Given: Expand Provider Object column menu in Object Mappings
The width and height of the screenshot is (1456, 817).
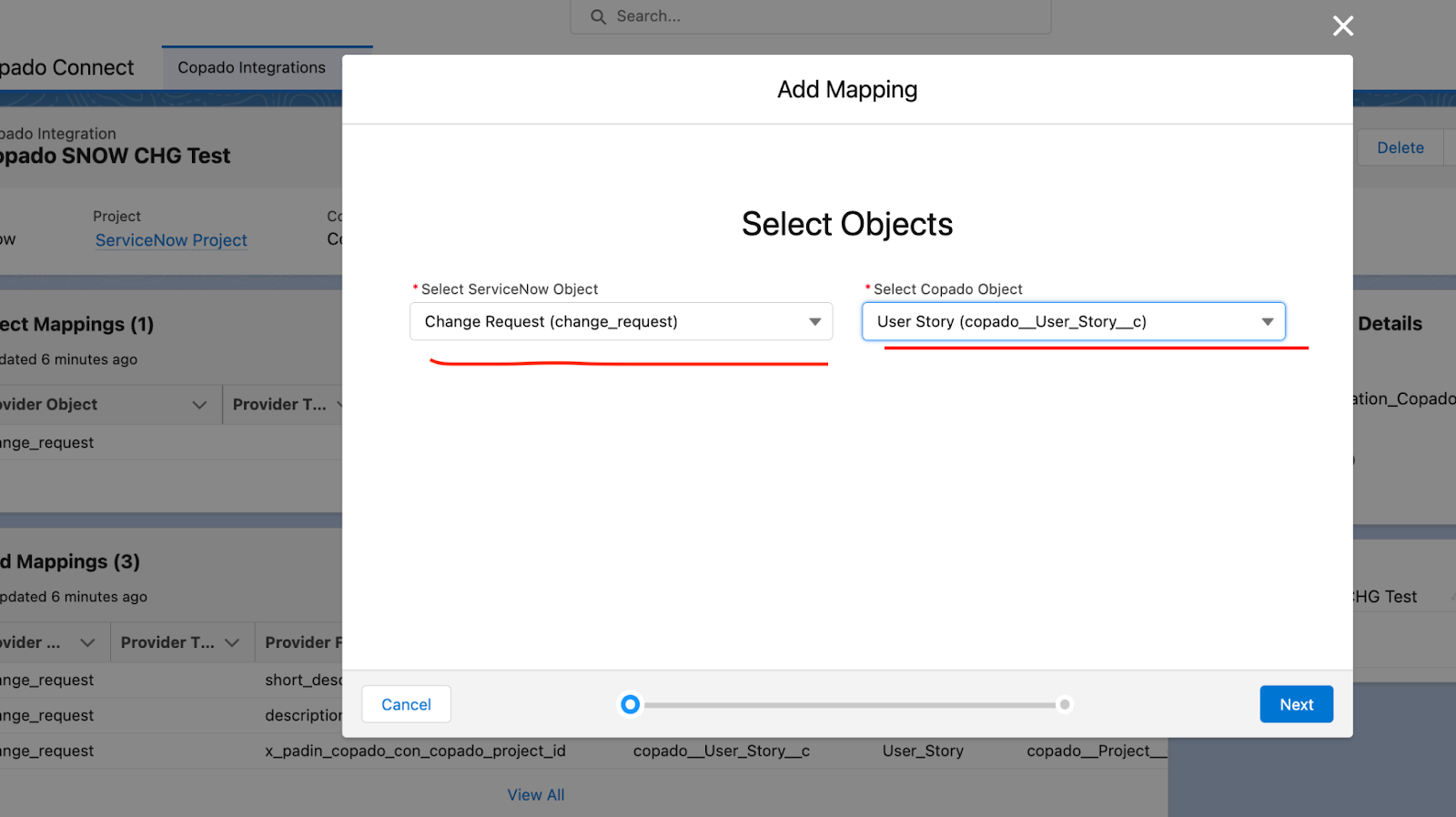Looking at the screenshot, I should tap(199, 405).
